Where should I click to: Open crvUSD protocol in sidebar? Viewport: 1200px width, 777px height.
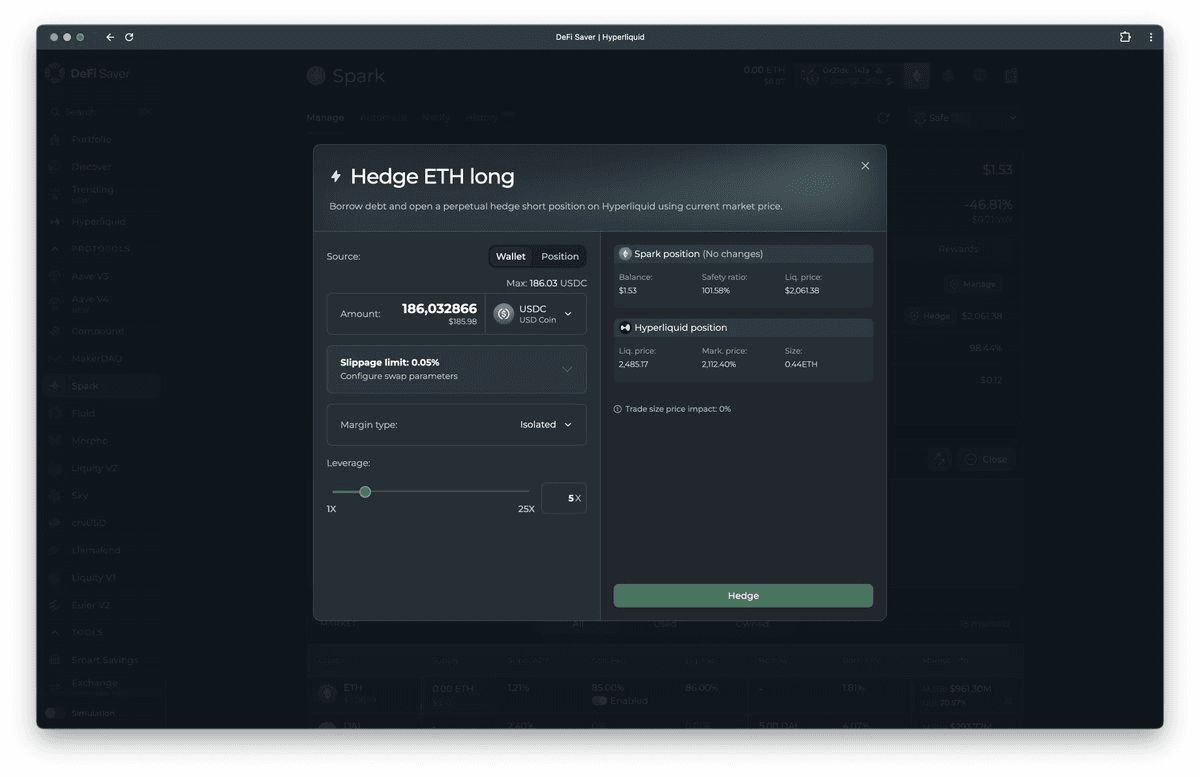click(89, 523)
